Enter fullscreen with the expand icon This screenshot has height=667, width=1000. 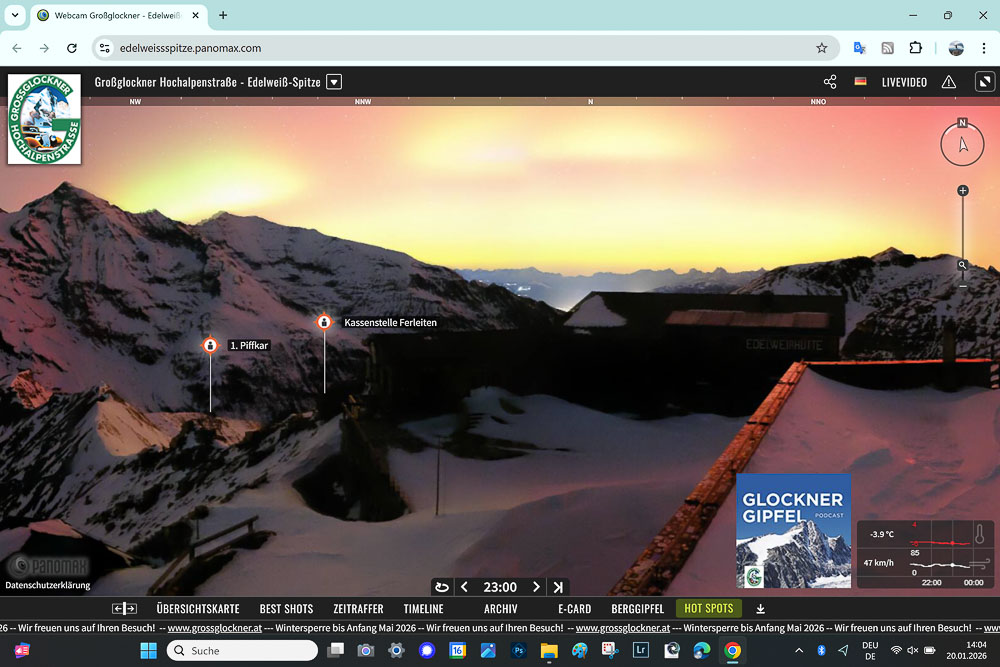984,82
